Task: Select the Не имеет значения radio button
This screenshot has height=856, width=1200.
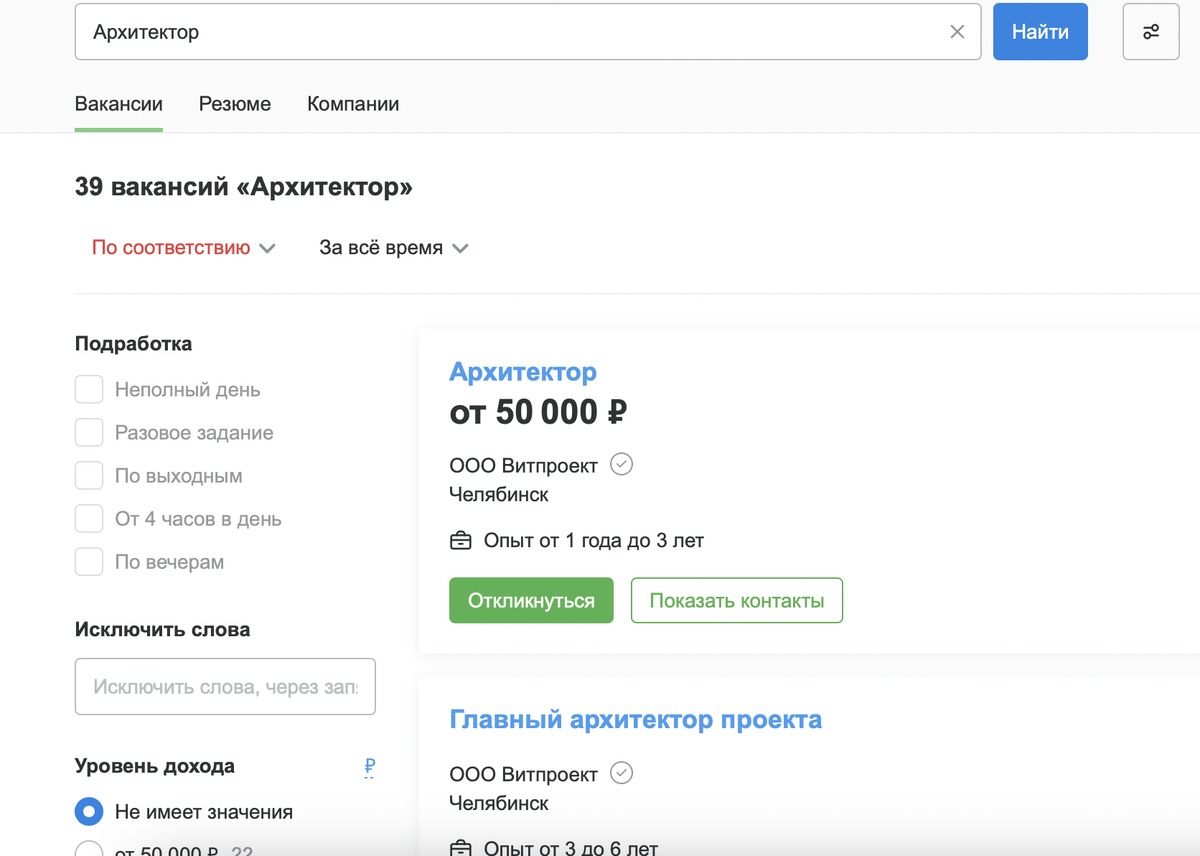Action: pos(89,812)
